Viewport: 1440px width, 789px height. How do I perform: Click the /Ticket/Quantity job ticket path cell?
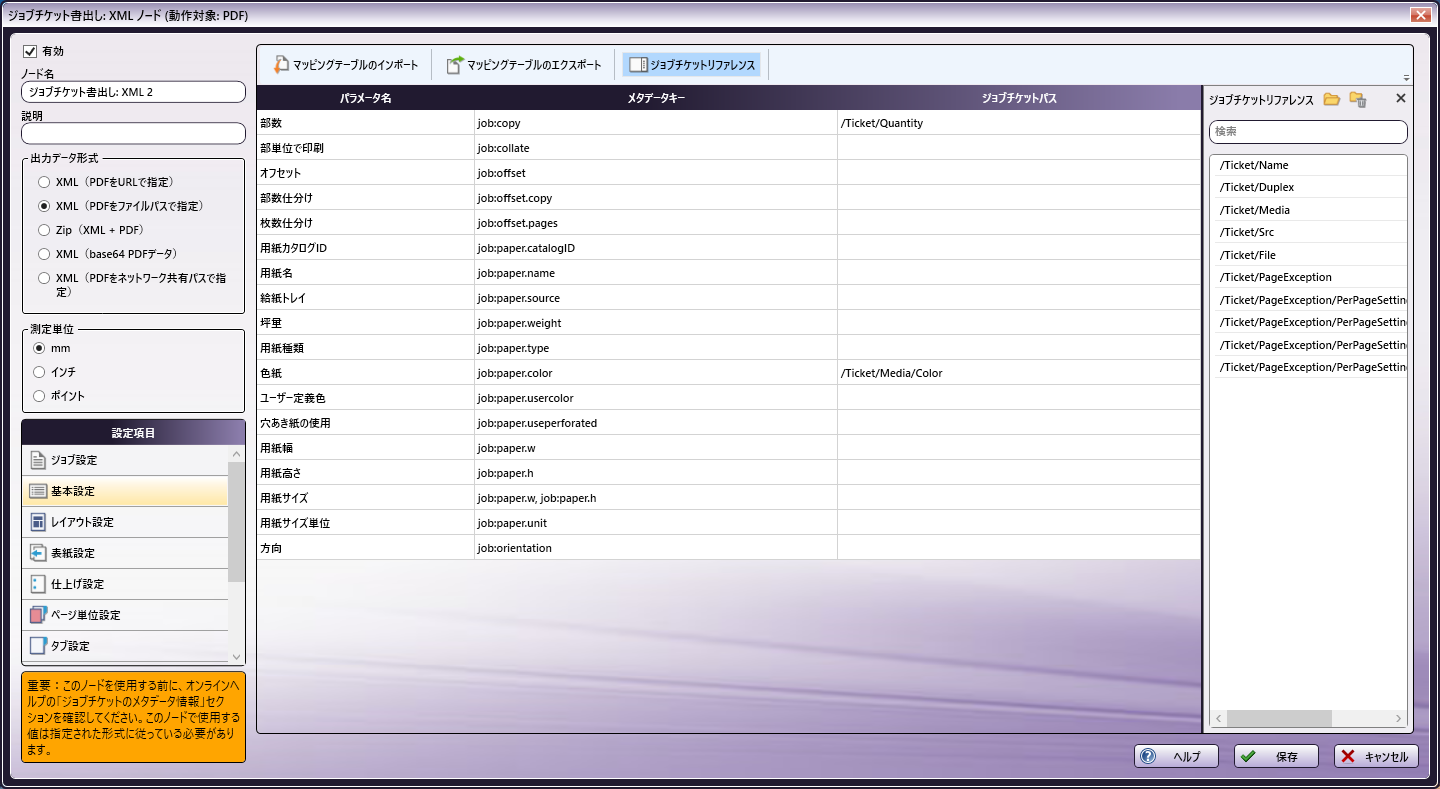1019,123
